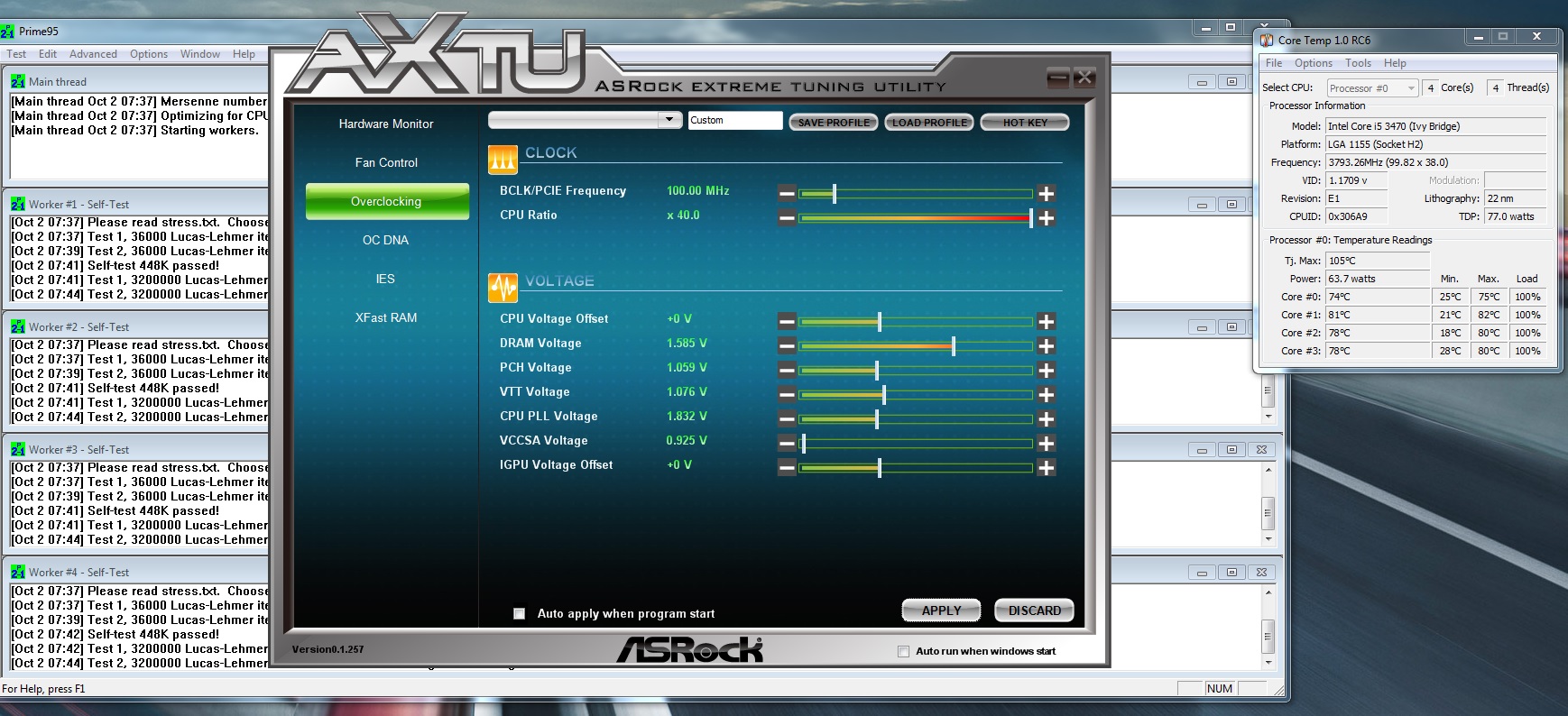Click Worker #4 window scroll down arrow
This screenshot has height=716, width=1568.
1268,663
